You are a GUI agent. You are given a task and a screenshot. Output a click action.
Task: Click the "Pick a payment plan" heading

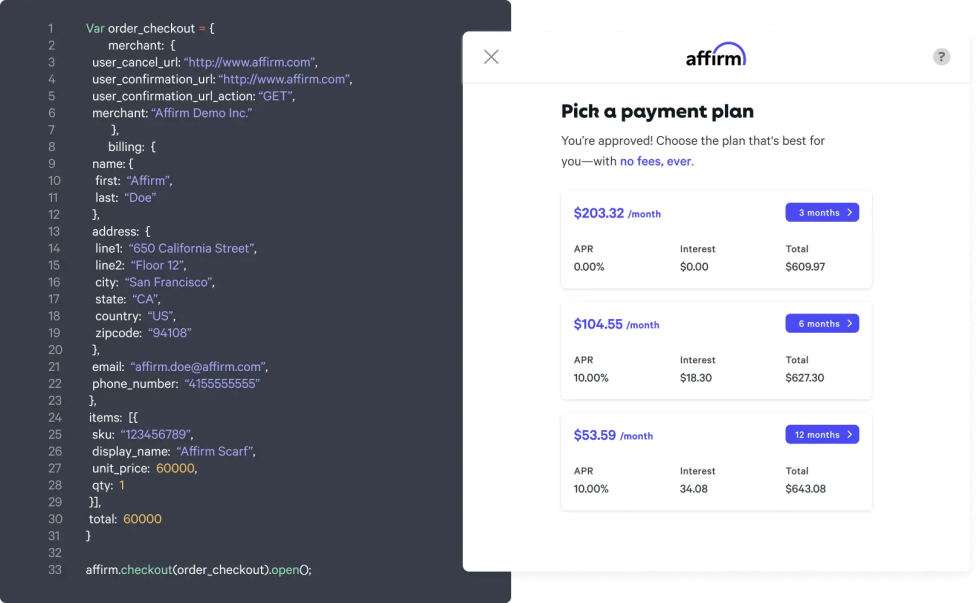click(657, 111)
